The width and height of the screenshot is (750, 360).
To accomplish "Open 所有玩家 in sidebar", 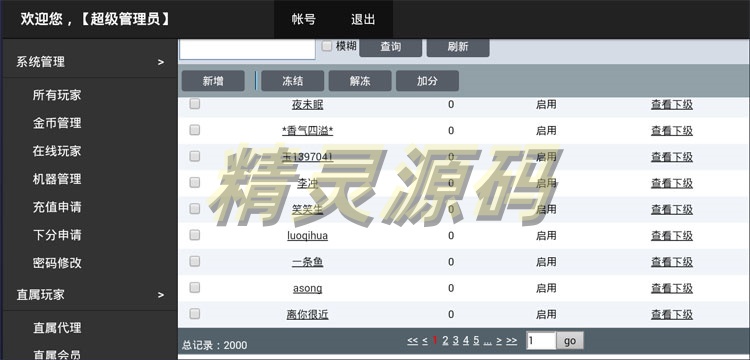I will pos(57,95).
